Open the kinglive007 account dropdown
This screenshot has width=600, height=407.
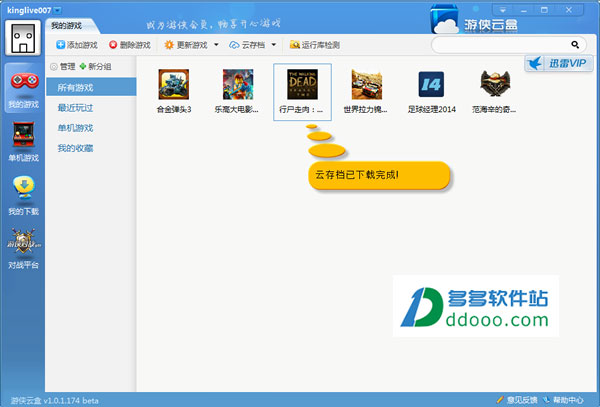(57, 10)
